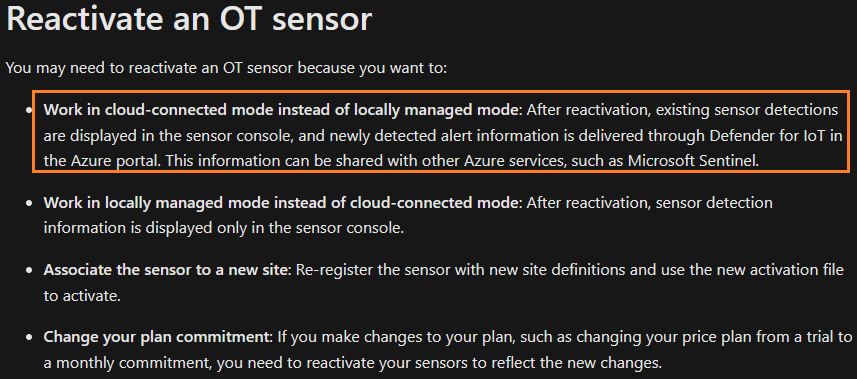This screenshot has height=379, width=857.
Task: Click the bullet before 'Change your plan commitment'
Action: [x=29, y=337]
